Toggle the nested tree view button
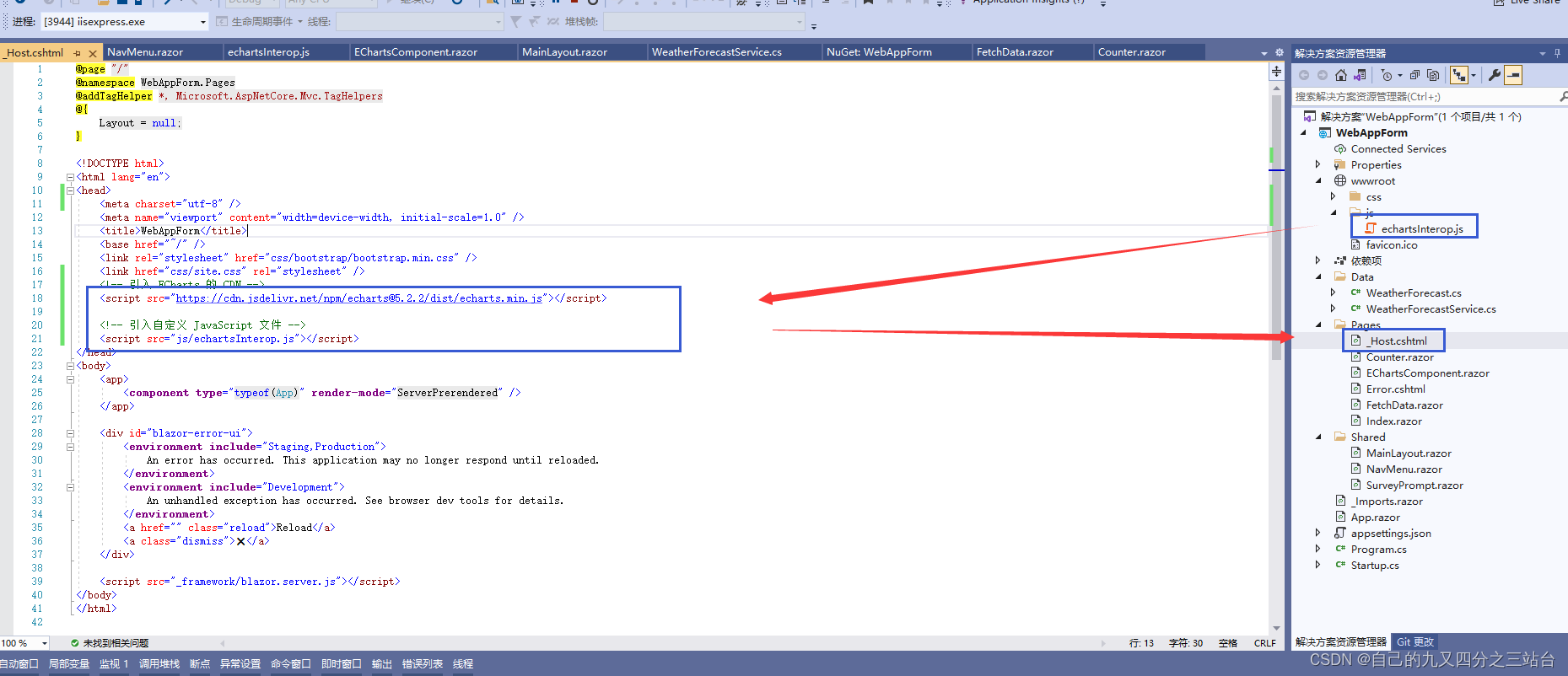This screenshot has height=676, width=1568. [x=1459, y=75]
